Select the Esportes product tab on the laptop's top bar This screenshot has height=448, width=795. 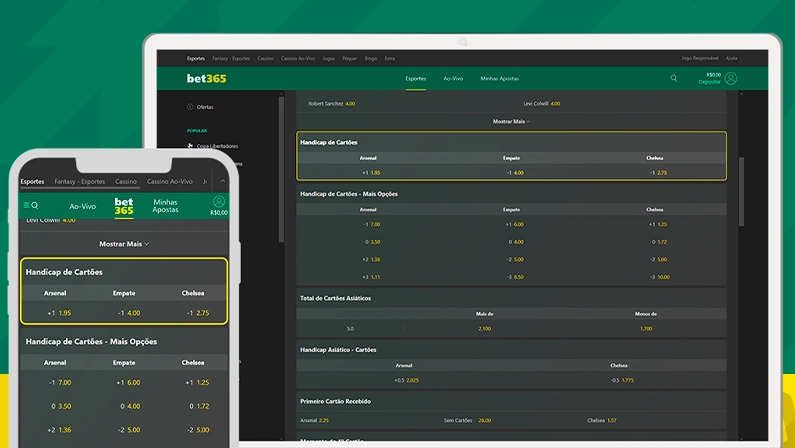pos(196,58)
